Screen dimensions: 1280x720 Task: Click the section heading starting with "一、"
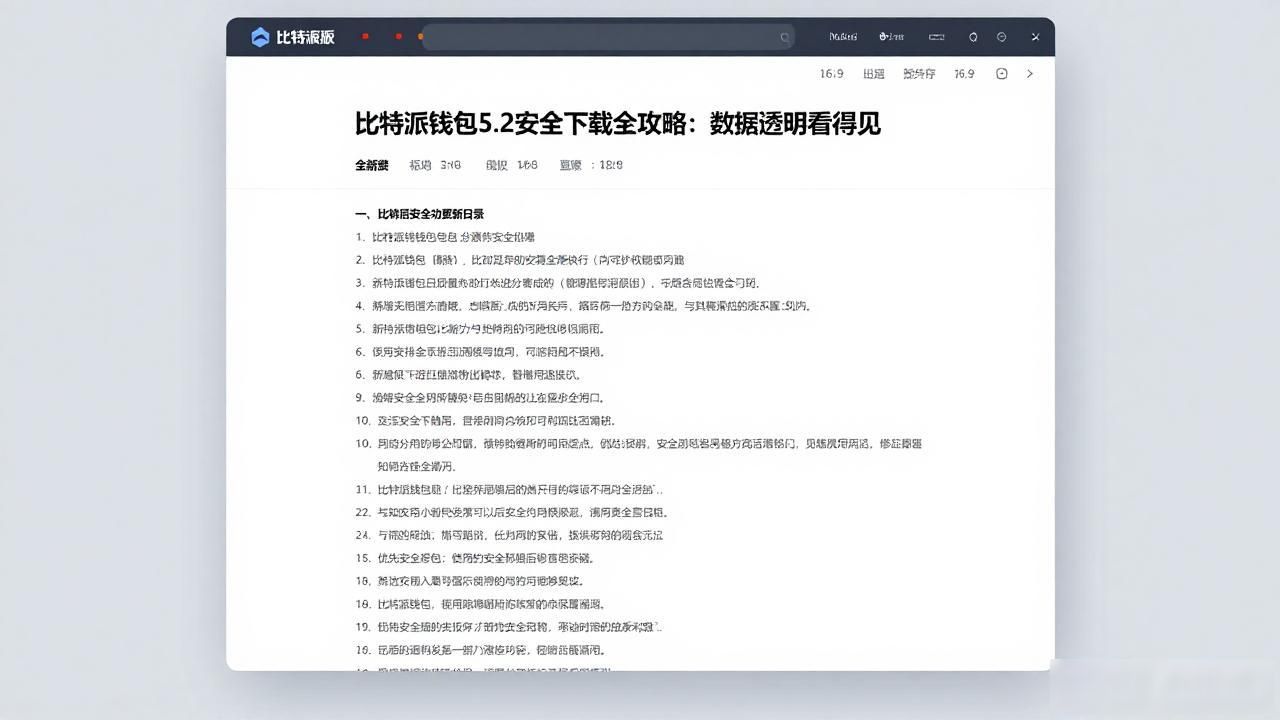[420, 214]
